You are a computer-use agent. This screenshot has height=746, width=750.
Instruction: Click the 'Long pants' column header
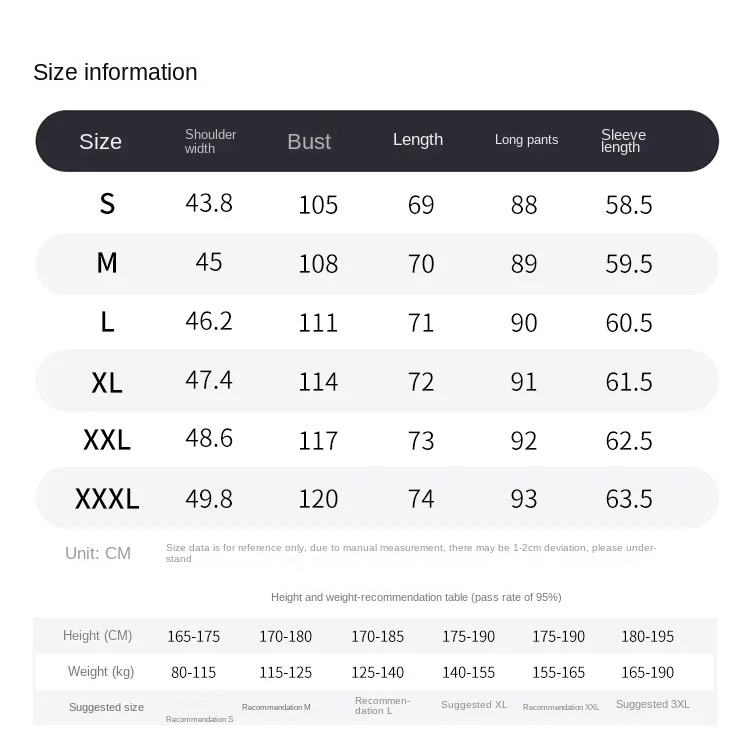pos(526,140)
